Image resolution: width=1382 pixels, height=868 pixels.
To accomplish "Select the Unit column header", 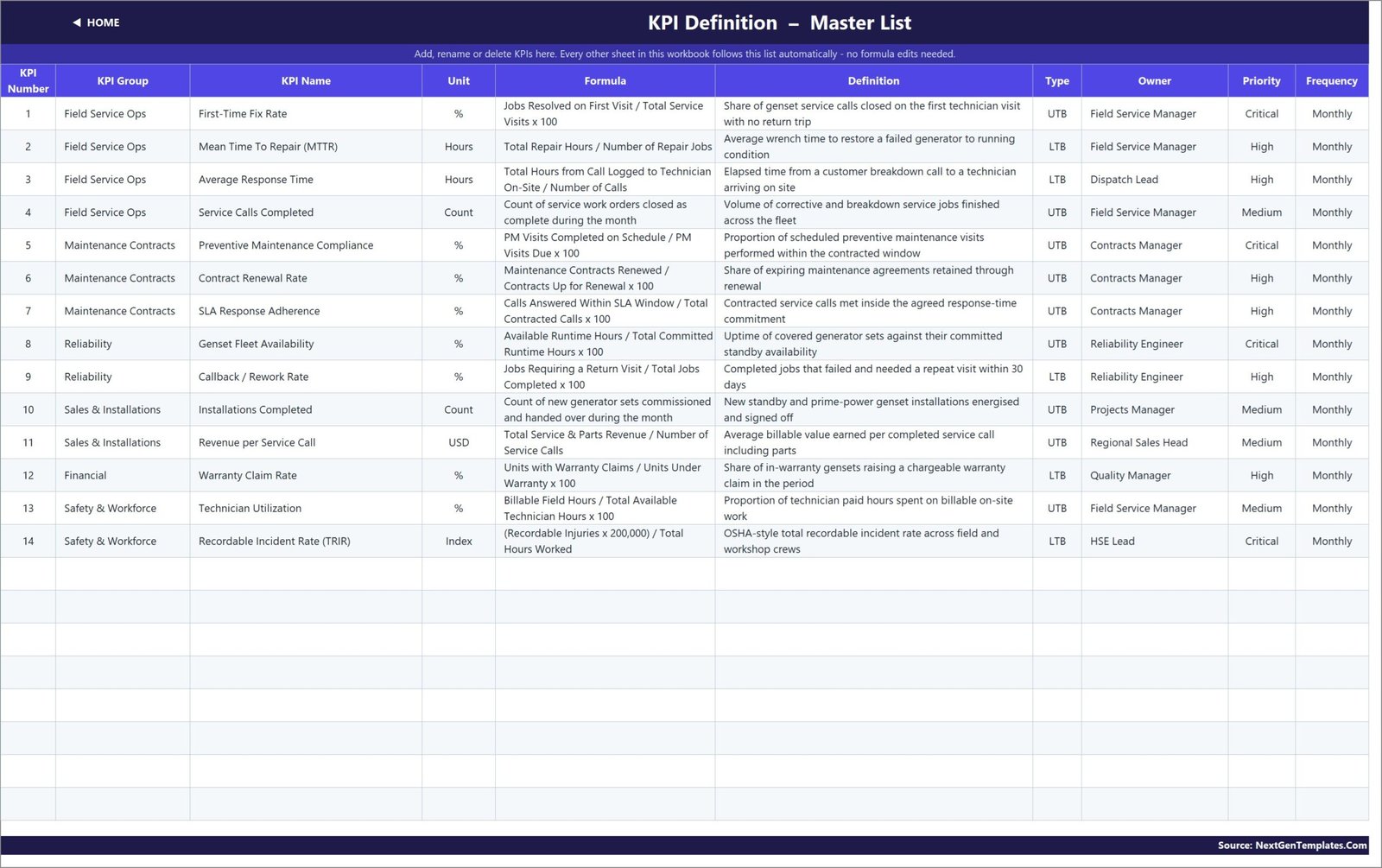I will click(x=459, y=80).
